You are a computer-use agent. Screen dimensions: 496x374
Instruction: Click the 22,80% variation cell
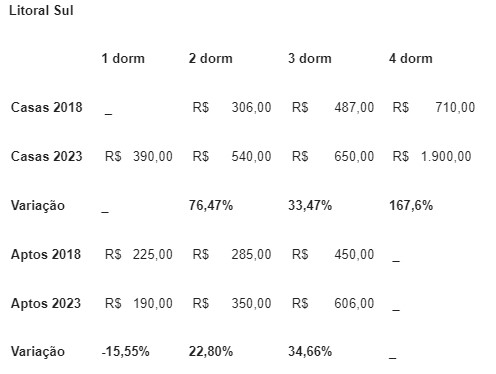click(x=211, y=351)
